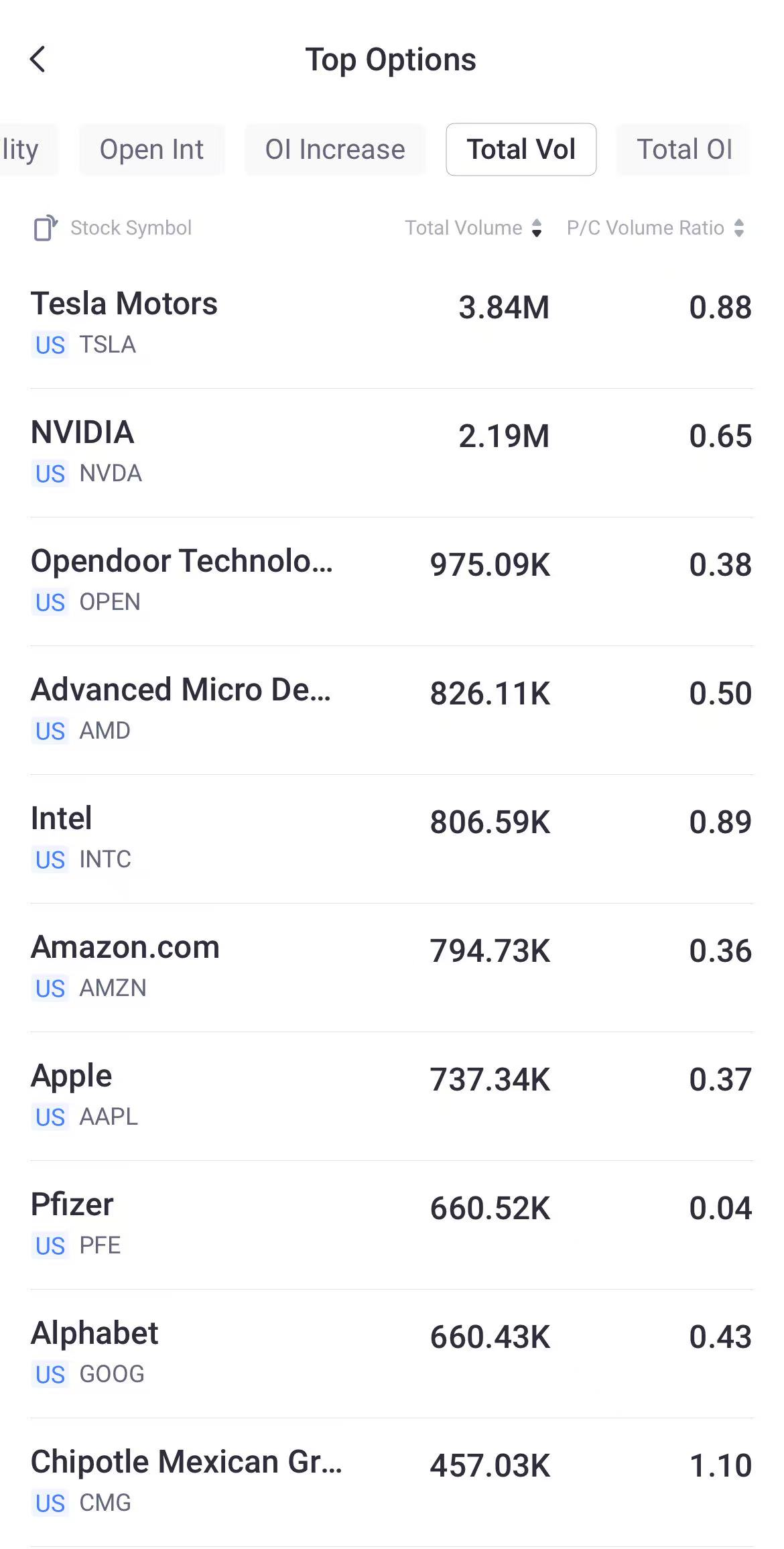Open Tesla Motors options row
The image size is (784, 1549).
click(x=391, y=323)
